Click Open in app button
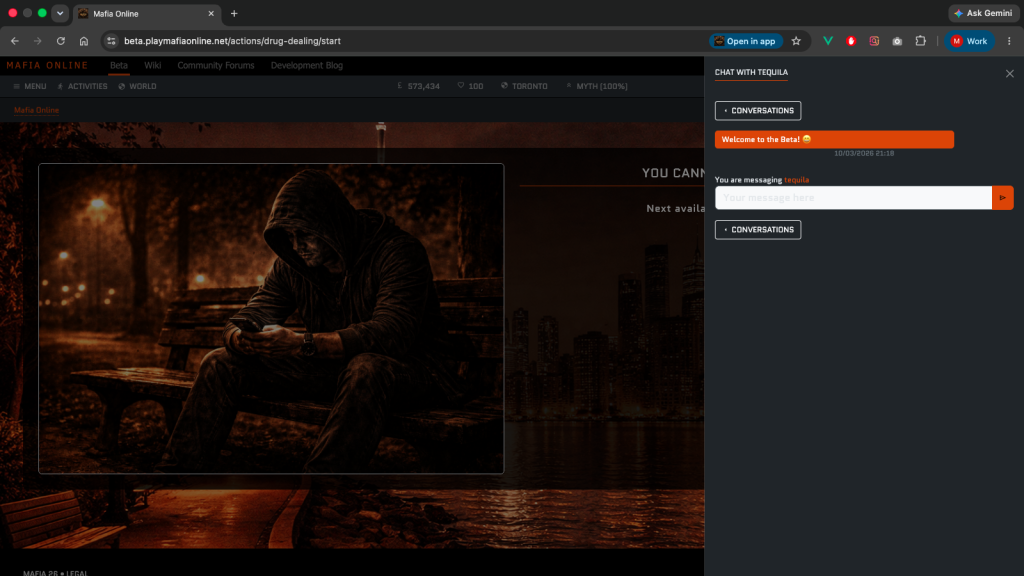The height and width of the screenshot is (576, 1024). [746, 40]
